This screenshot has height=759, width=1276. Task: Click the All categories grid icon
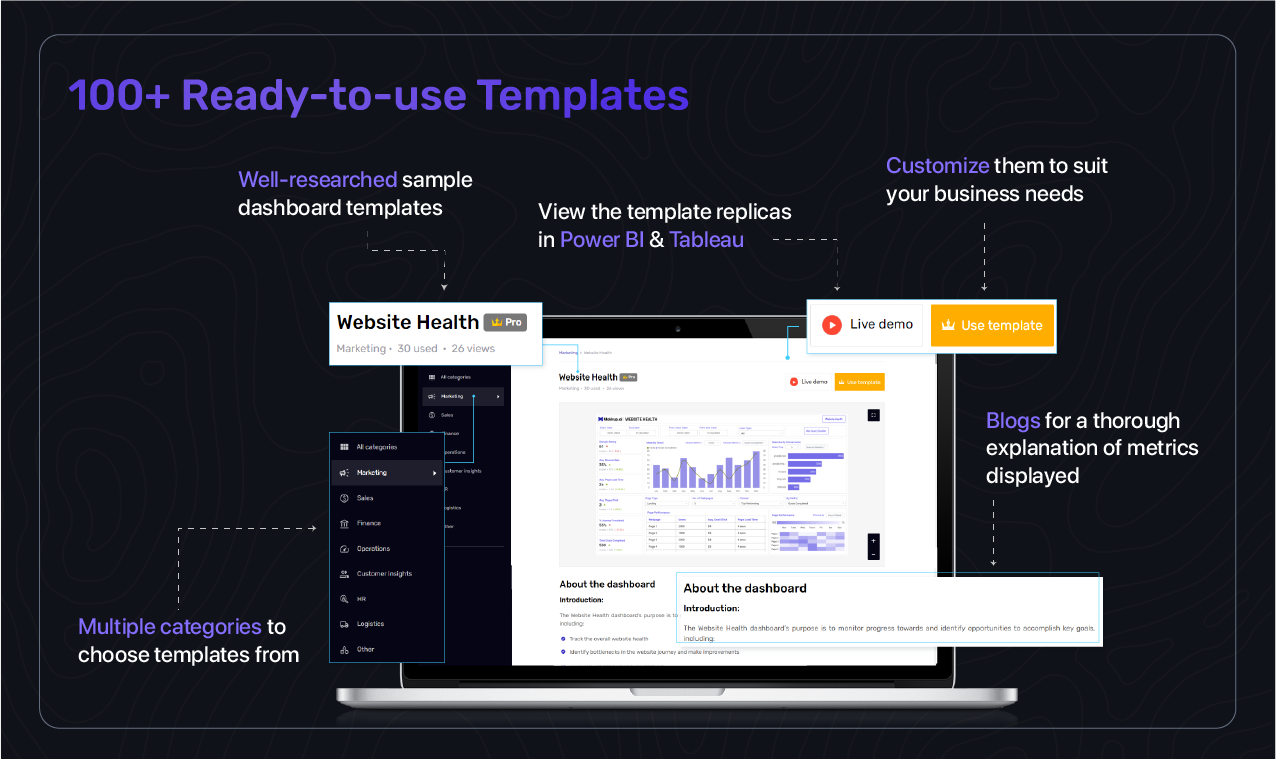344,447
